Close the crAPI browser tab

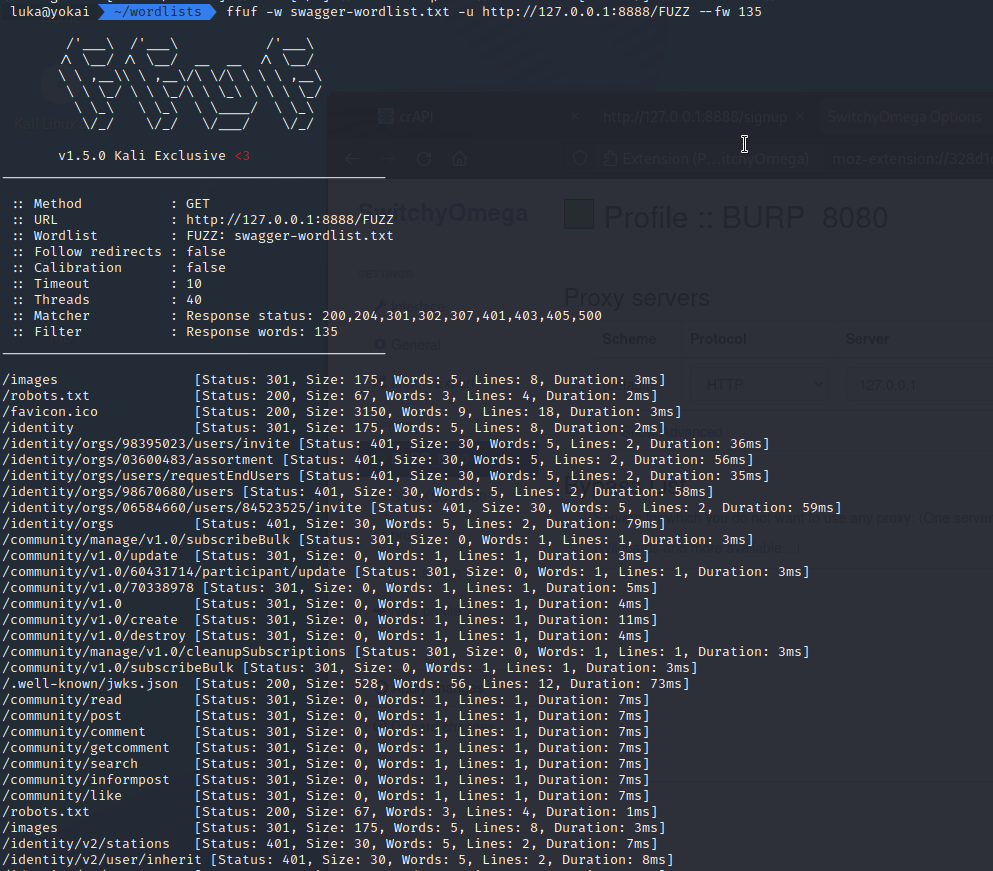(x=574, y=117)
